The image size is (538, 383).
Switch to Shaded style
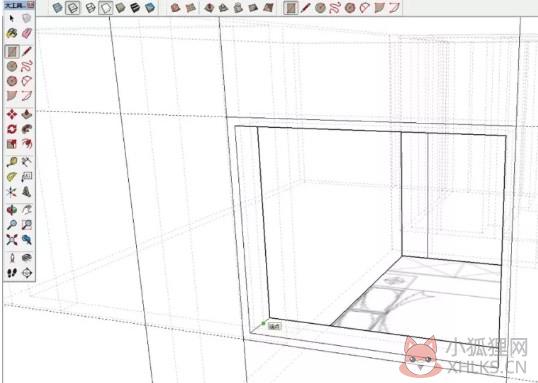point(120,8)
